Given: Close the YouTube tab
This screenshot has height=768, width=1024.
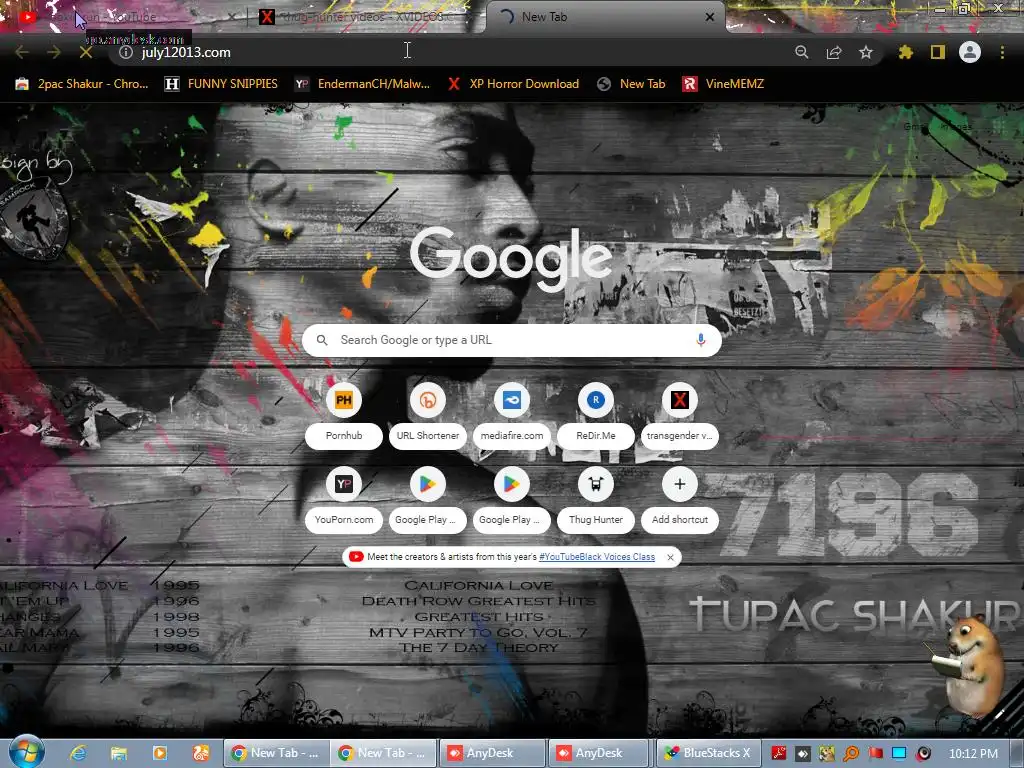Looking at the screenshot, I should (232, 17).
